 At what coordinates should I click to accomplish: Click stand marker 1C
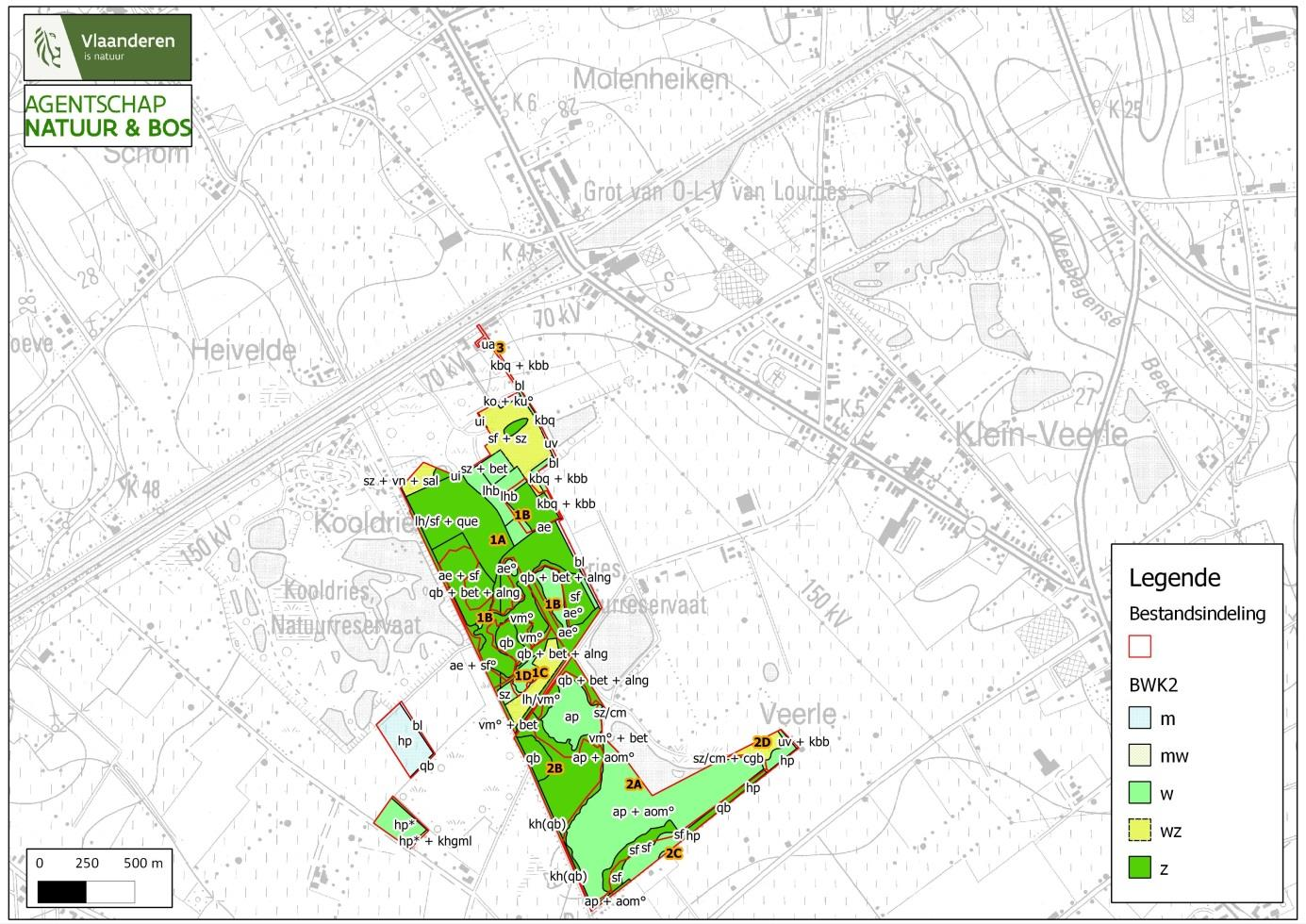click(x=540, y=673)
